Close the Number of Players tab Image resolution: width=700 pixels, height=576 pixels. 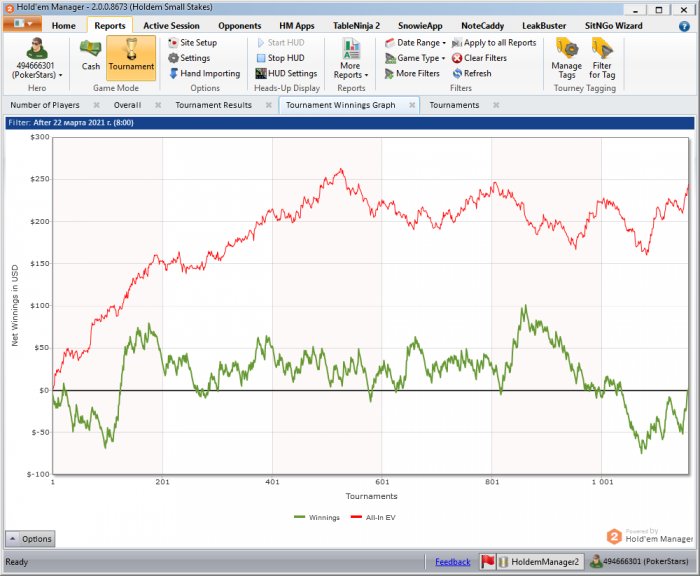click(x=96, y=105)
